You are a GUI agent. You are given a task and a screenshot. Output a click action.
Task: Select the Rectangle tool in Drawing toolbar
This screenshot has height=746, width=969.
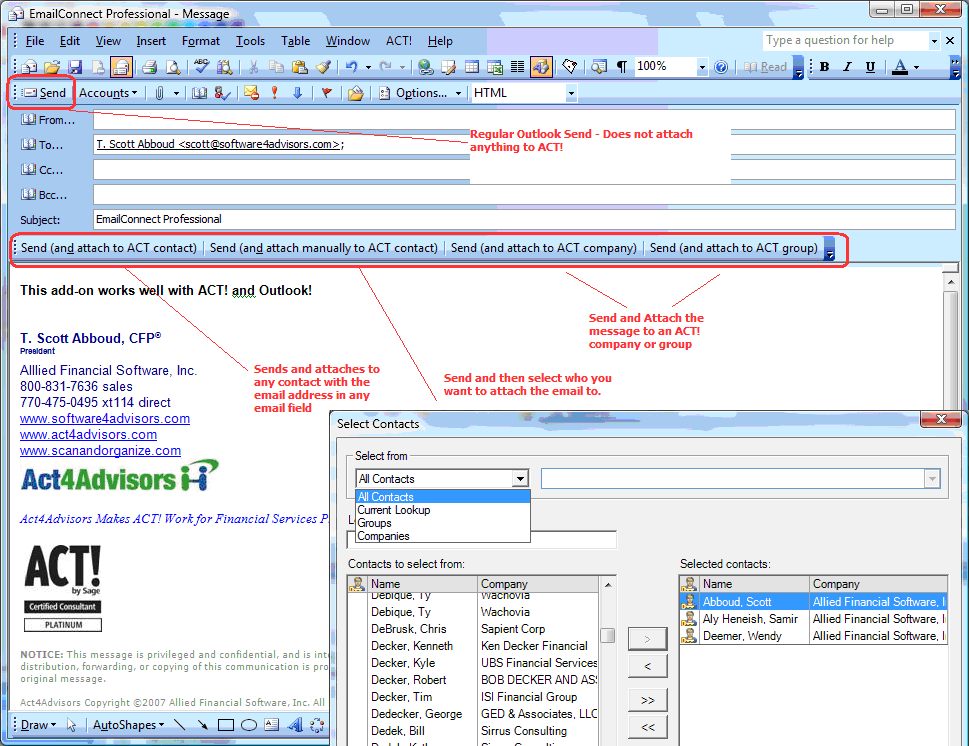226,725
